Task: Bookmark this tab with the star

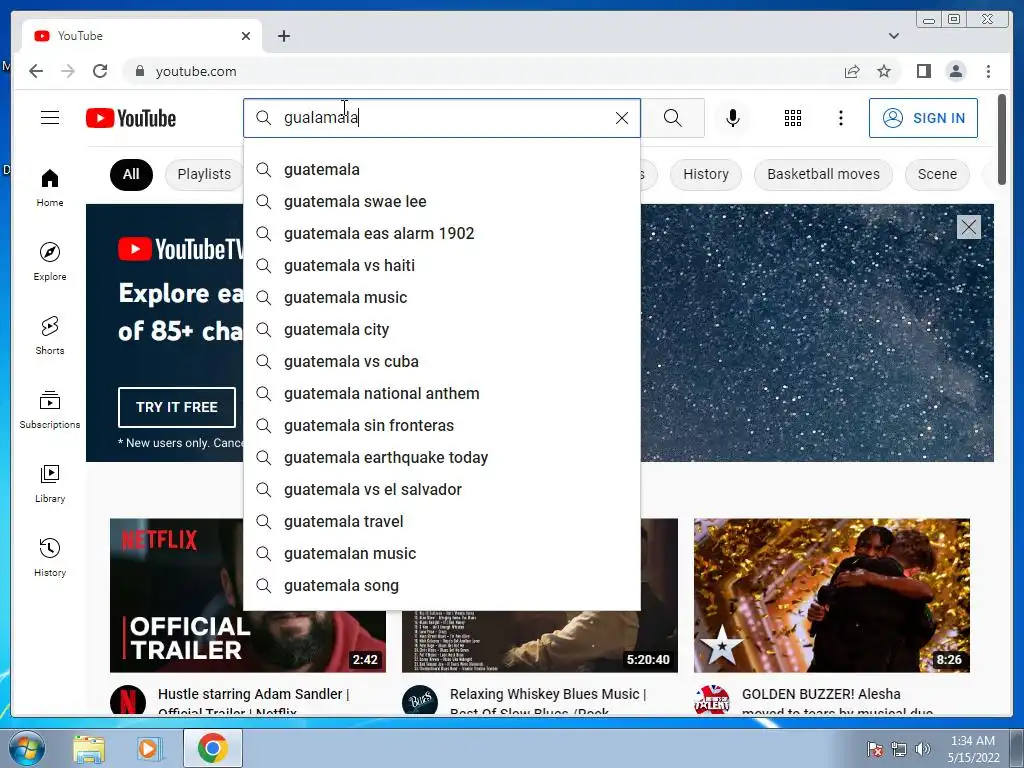Action: point(884,71)
